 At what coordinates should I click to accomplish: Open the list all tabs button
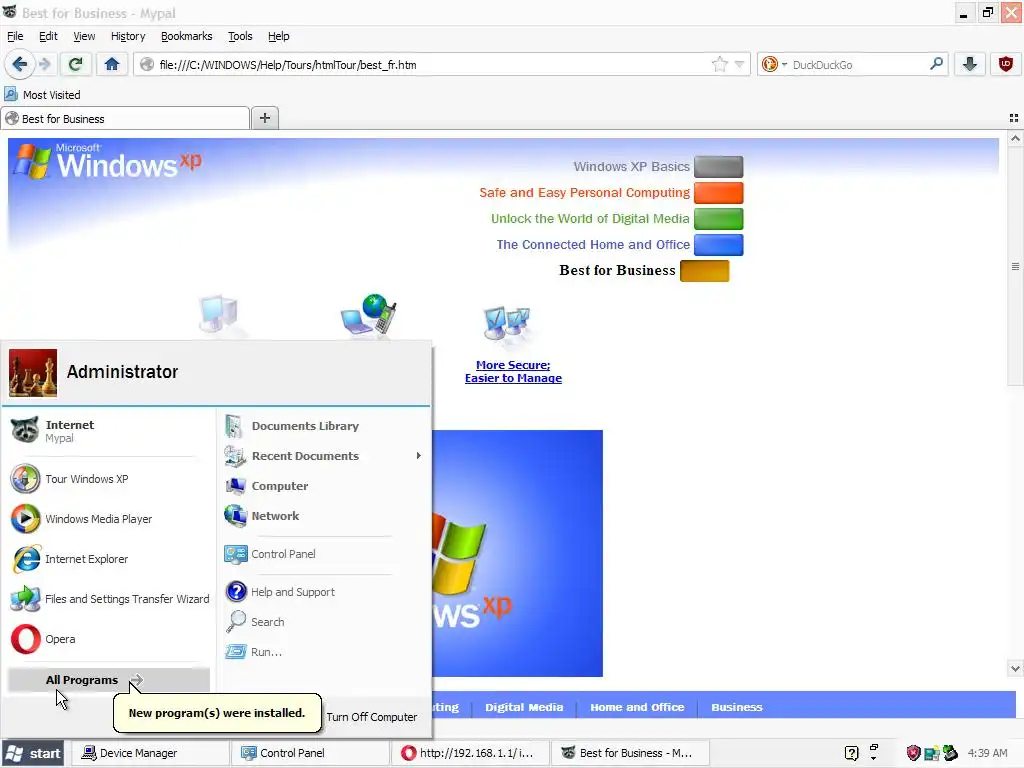1014,118
